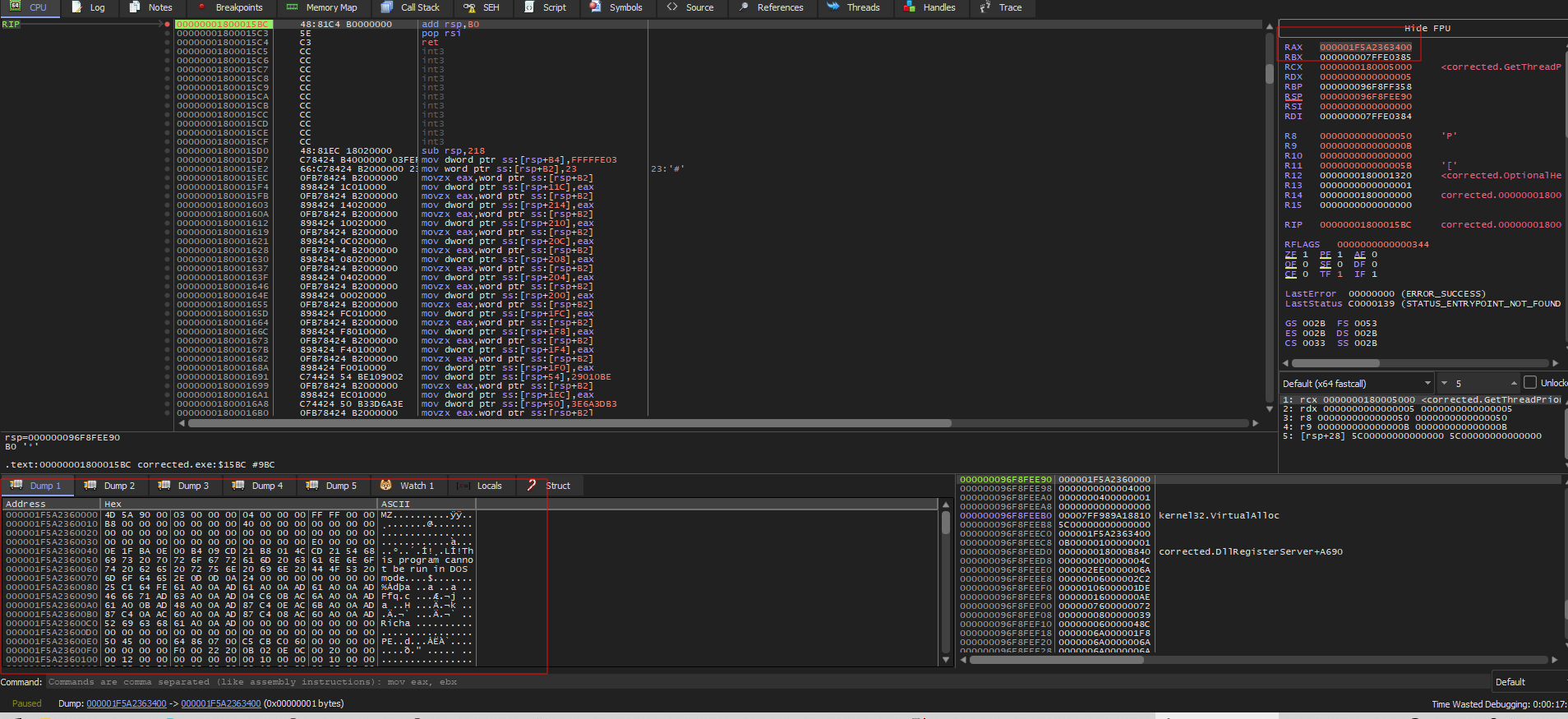1568x719 pixels.
Task: Open the Default dropdown beside command bar
Action: pyautogui.click(x=1529, y=682)
